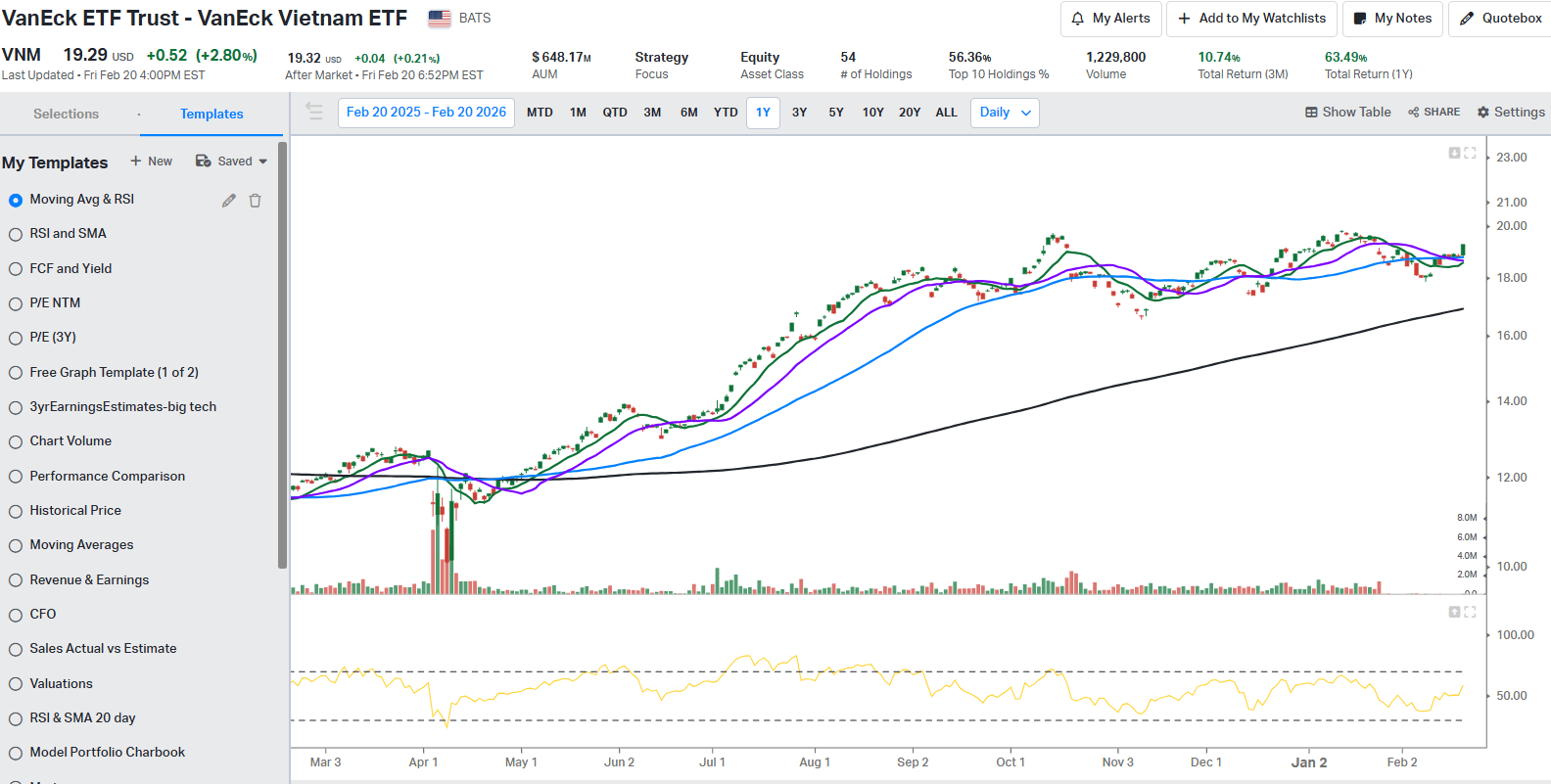Open chart Settings gear
Viewport: 1551px width, 784px height.
(1511, 113)
